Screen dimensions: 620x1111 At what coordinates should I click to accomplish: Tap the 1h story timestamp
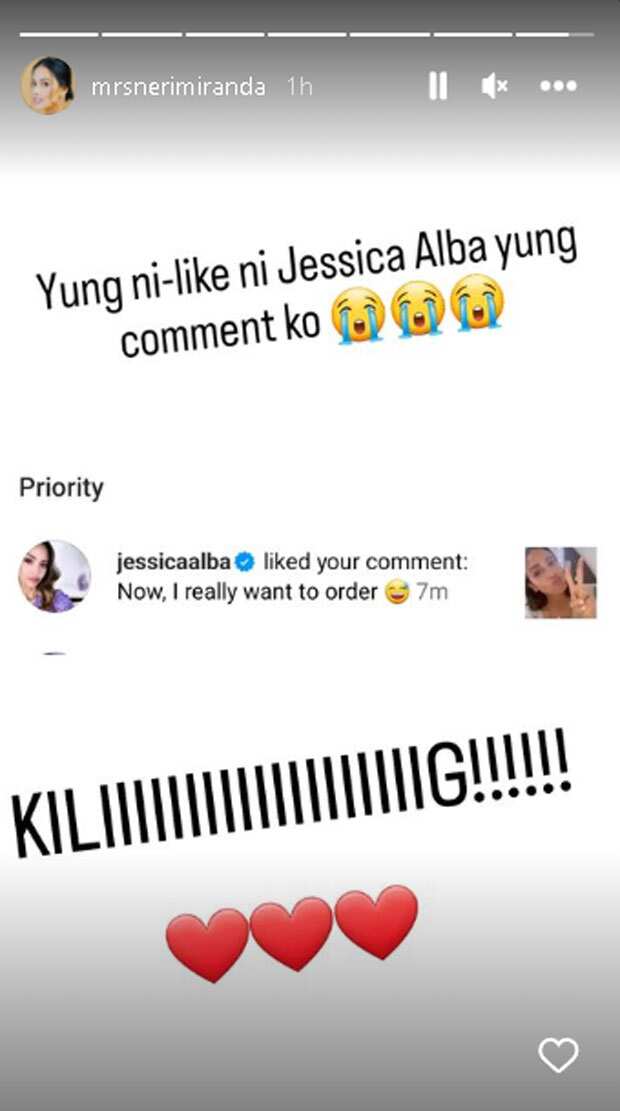300,87
